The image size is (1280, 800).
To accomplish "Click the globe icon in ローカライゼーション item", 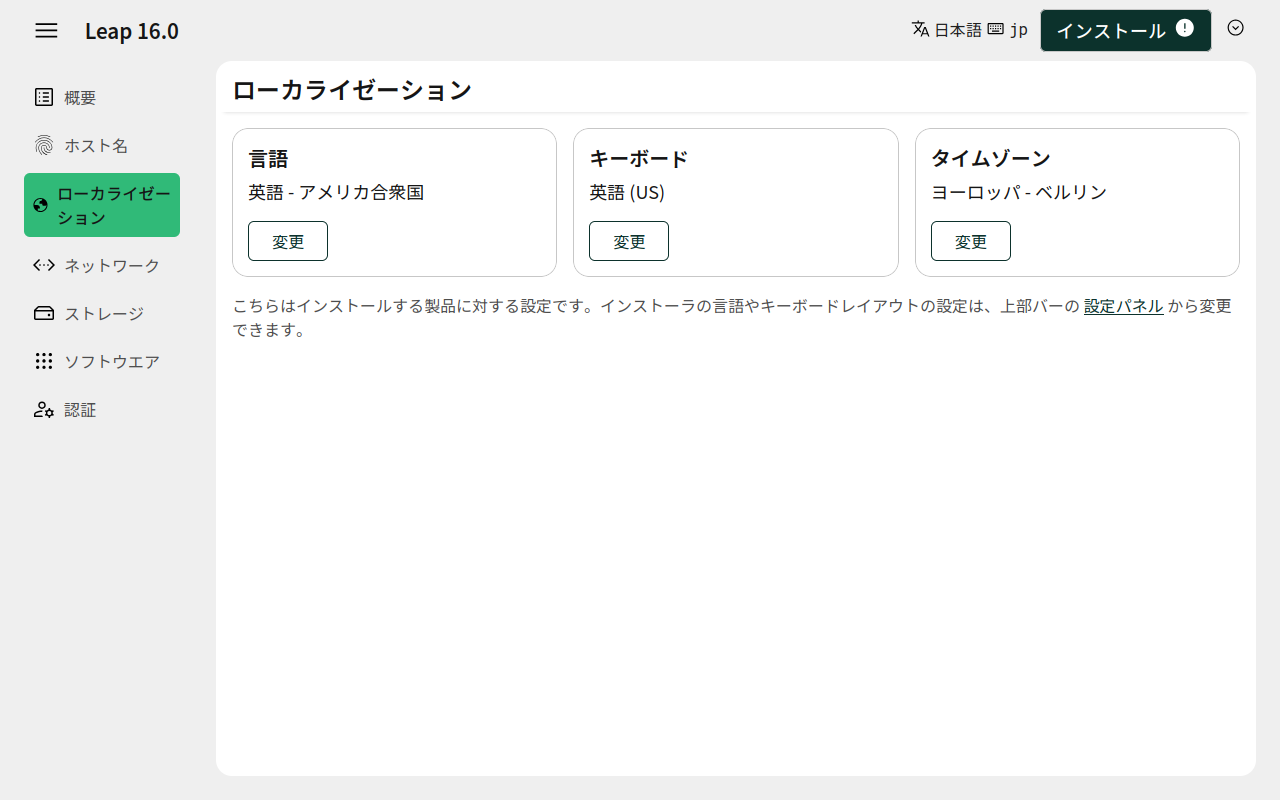I will 41,205.
